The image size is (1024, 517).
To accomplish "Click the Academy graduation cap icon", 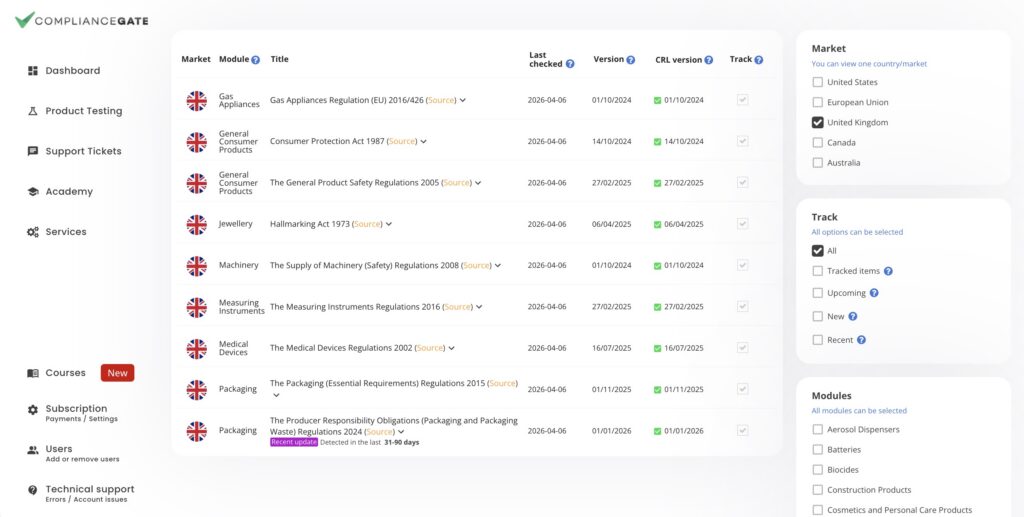I will [33, 191].
